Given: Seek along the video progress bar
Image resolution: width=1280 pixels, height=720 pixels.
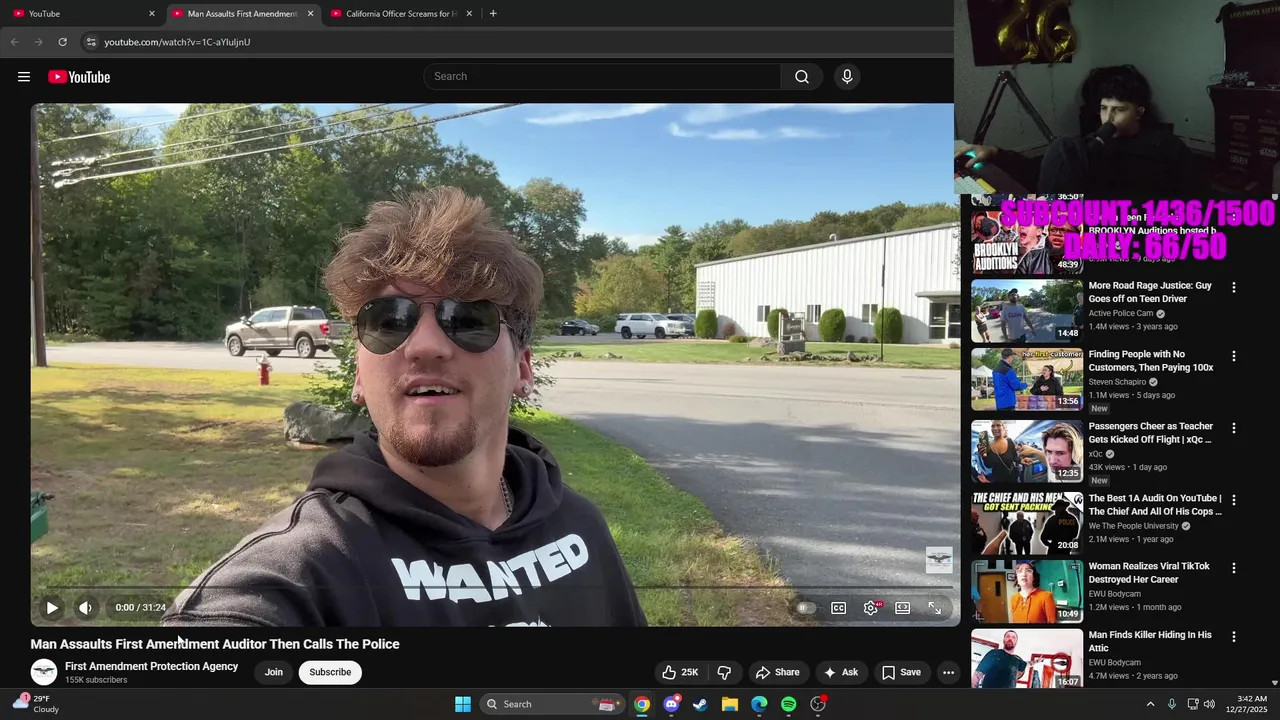Looking at the screenshot, I should pyautogui.click(x=496, y=588).
